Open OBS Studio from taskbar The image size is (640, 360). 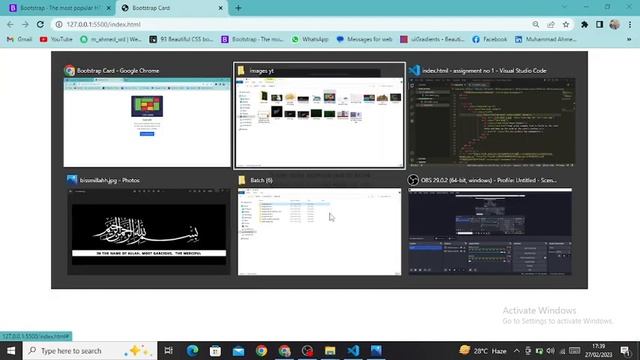[307, 351]
